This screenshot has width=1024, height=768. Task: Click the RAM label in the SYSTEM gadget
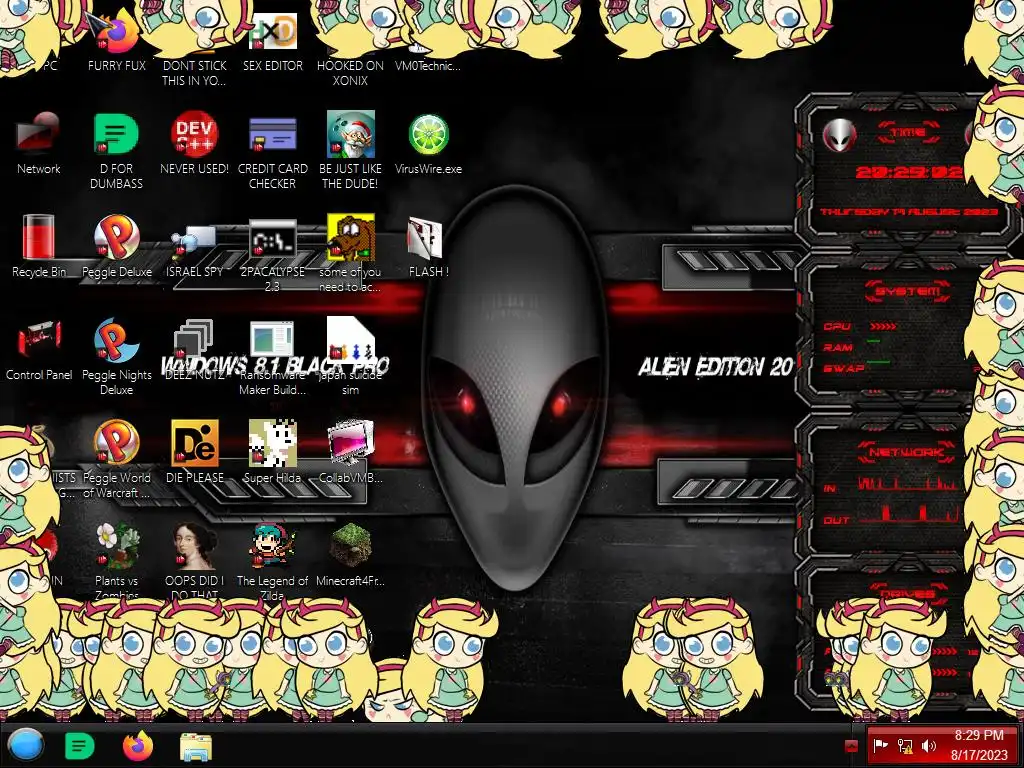click(x=838, y=347)
